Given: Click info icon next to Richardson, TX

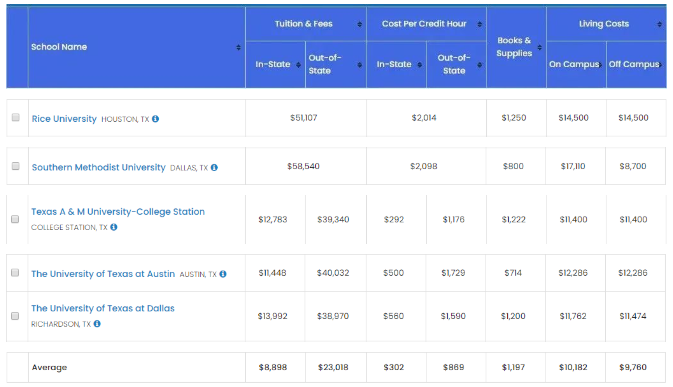Looking at the screenshot, I should coord(97,324).
